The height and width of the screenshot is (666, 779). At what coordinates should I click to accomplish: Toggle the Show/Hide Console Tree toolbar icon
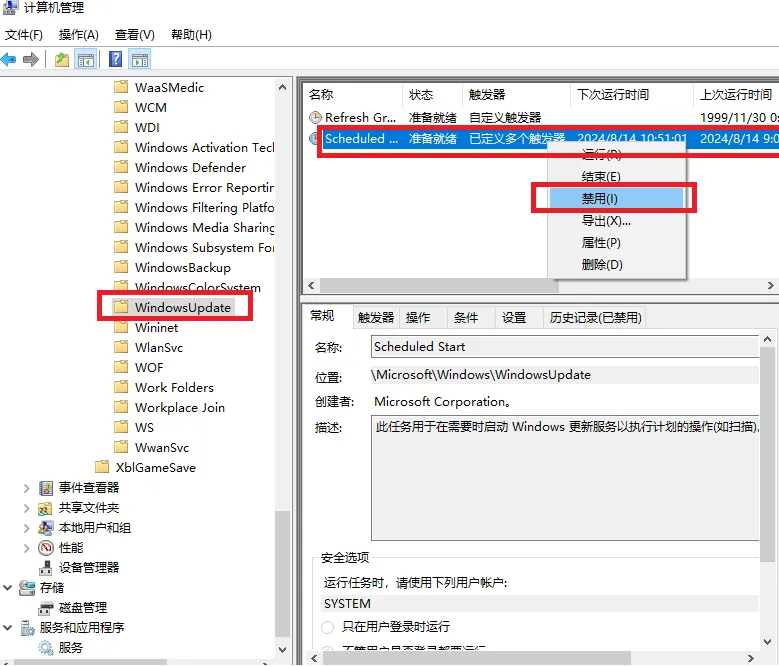pos(86,59)
